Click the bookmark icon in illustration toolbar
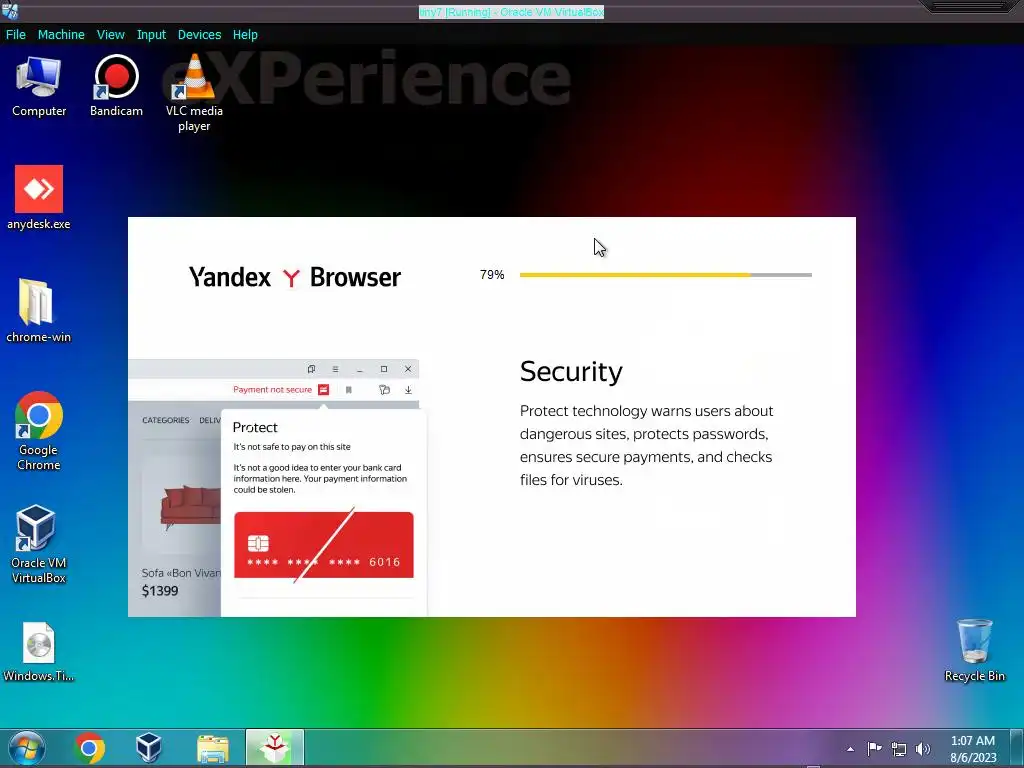 point(349,390)
